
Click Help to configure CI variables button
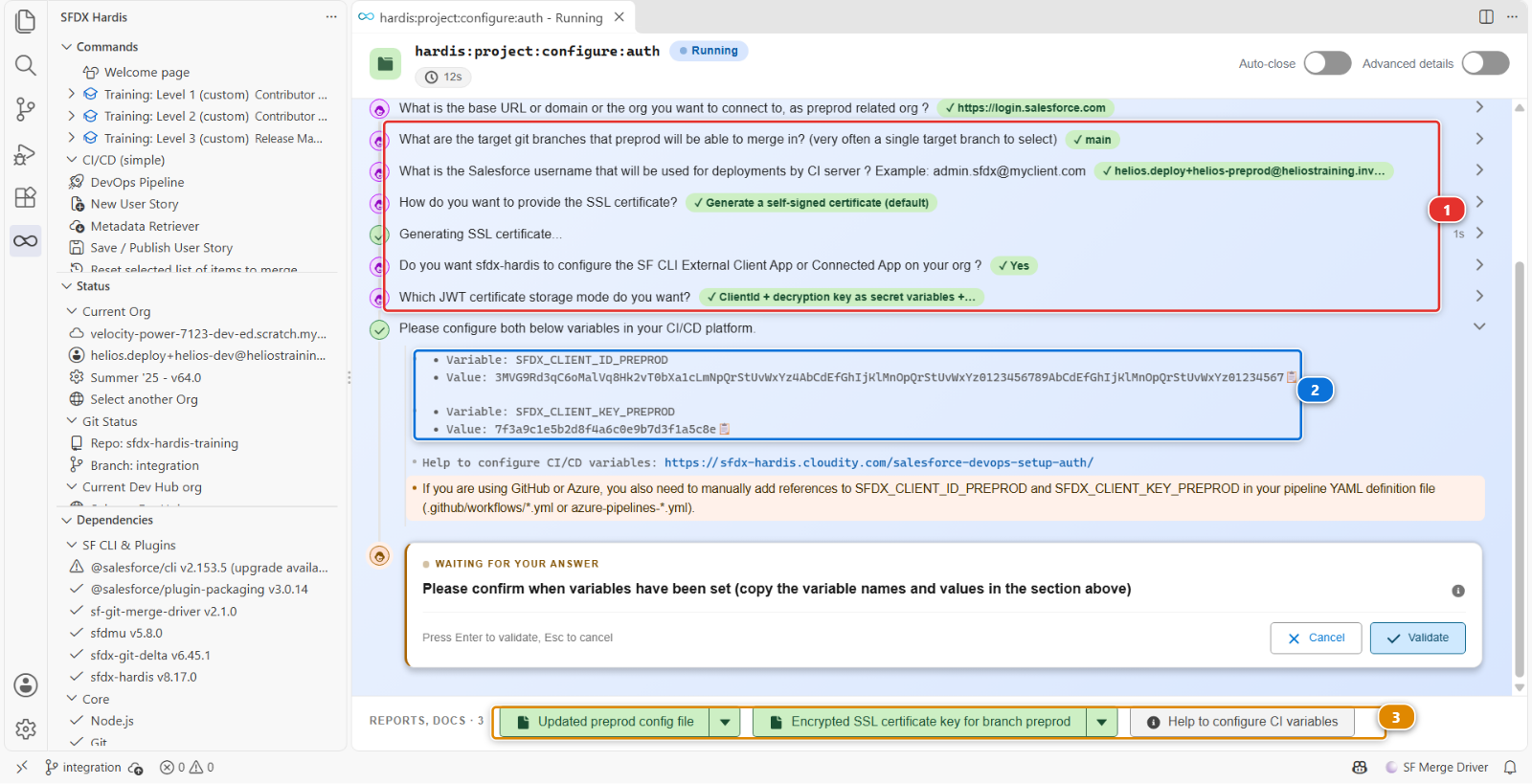(x=1242, y=722)
